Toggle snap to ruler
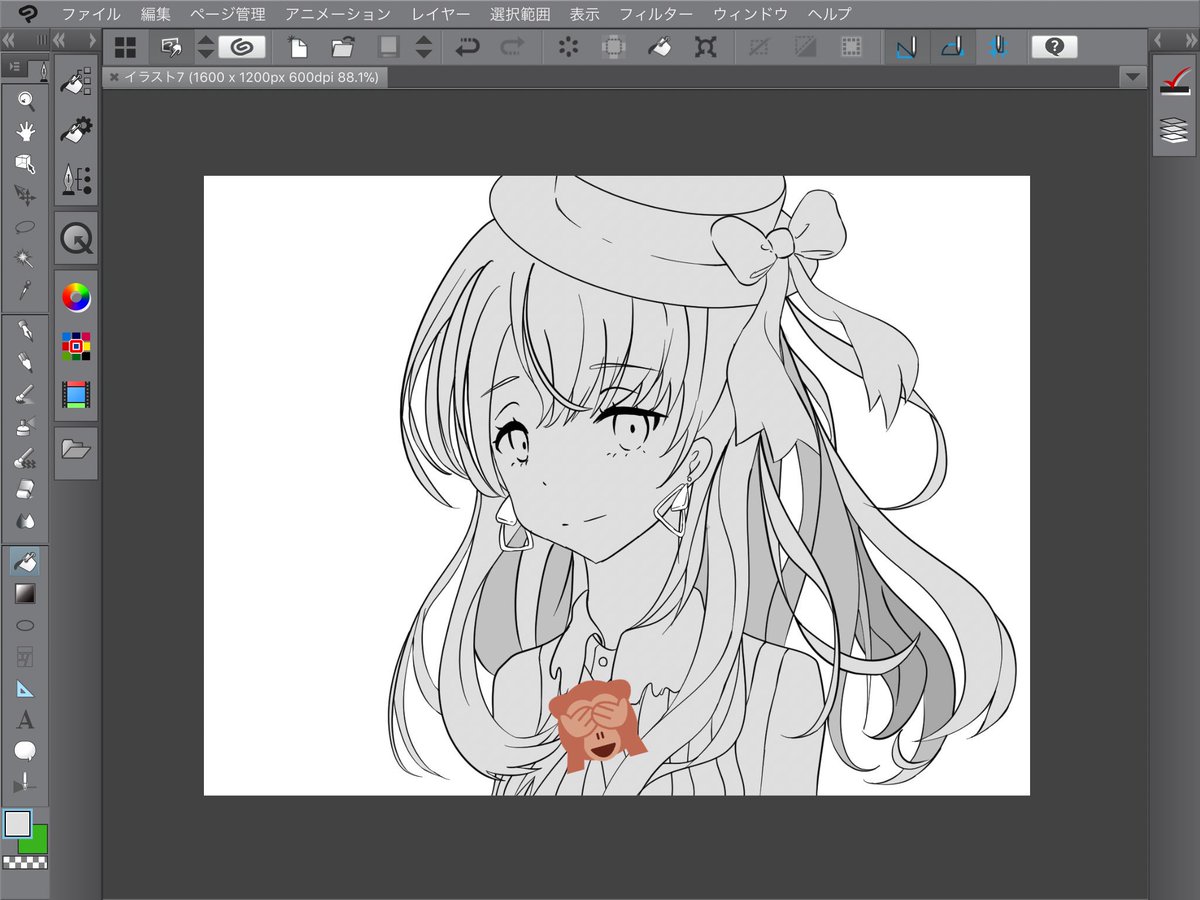This screenshot has width=1200, height=900. (906, 46)
